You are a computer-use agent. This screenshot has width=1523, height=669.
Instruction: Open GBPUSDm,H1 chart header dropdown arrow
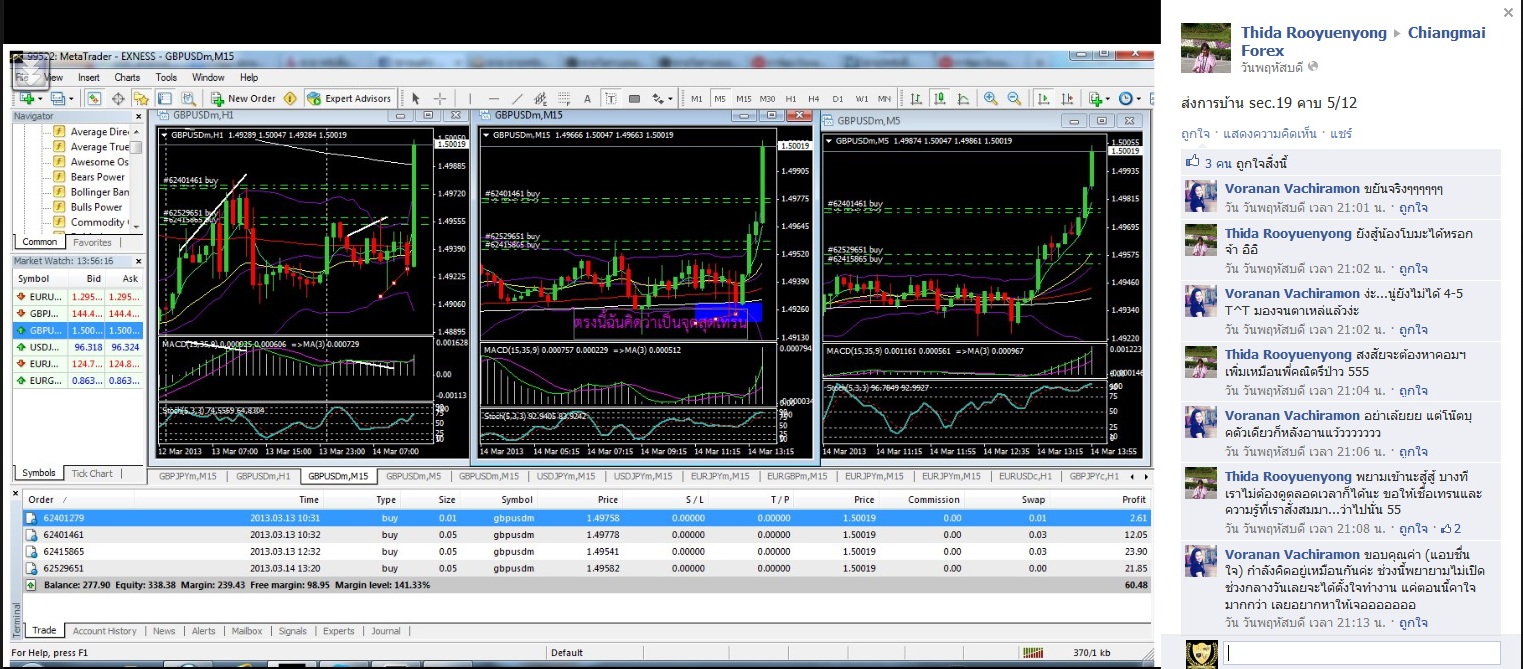click(x=165, y=135)
